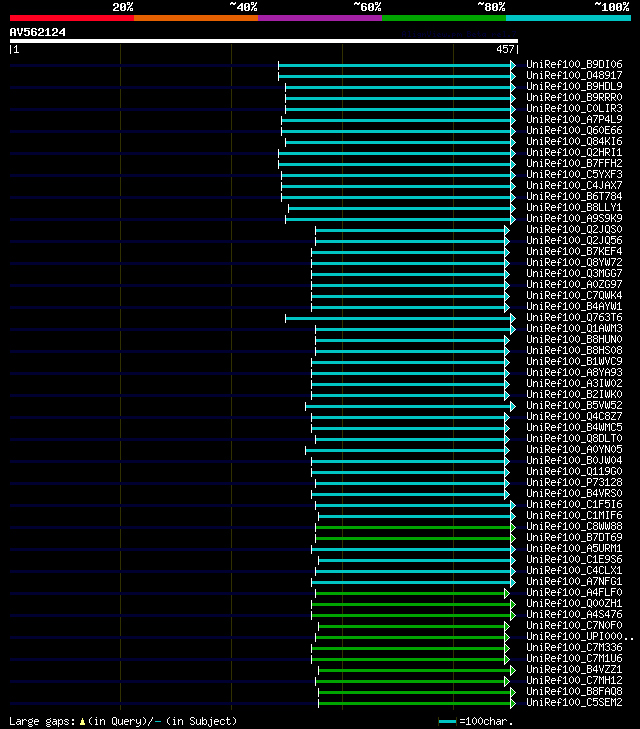Select label UniRef100_B4AYW1
640x729 pixels.
click(574, 306)
